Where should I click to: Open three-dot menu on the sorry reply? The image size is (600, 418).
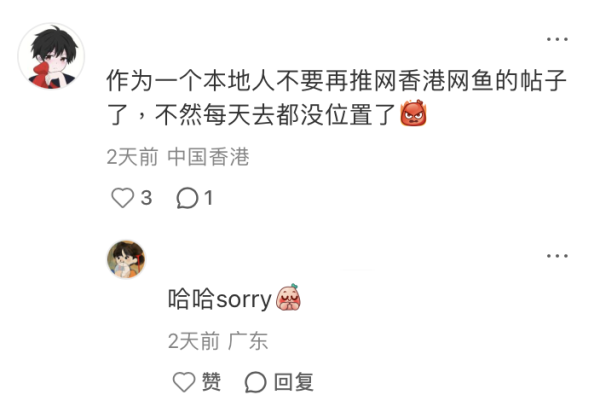[557, 256]
